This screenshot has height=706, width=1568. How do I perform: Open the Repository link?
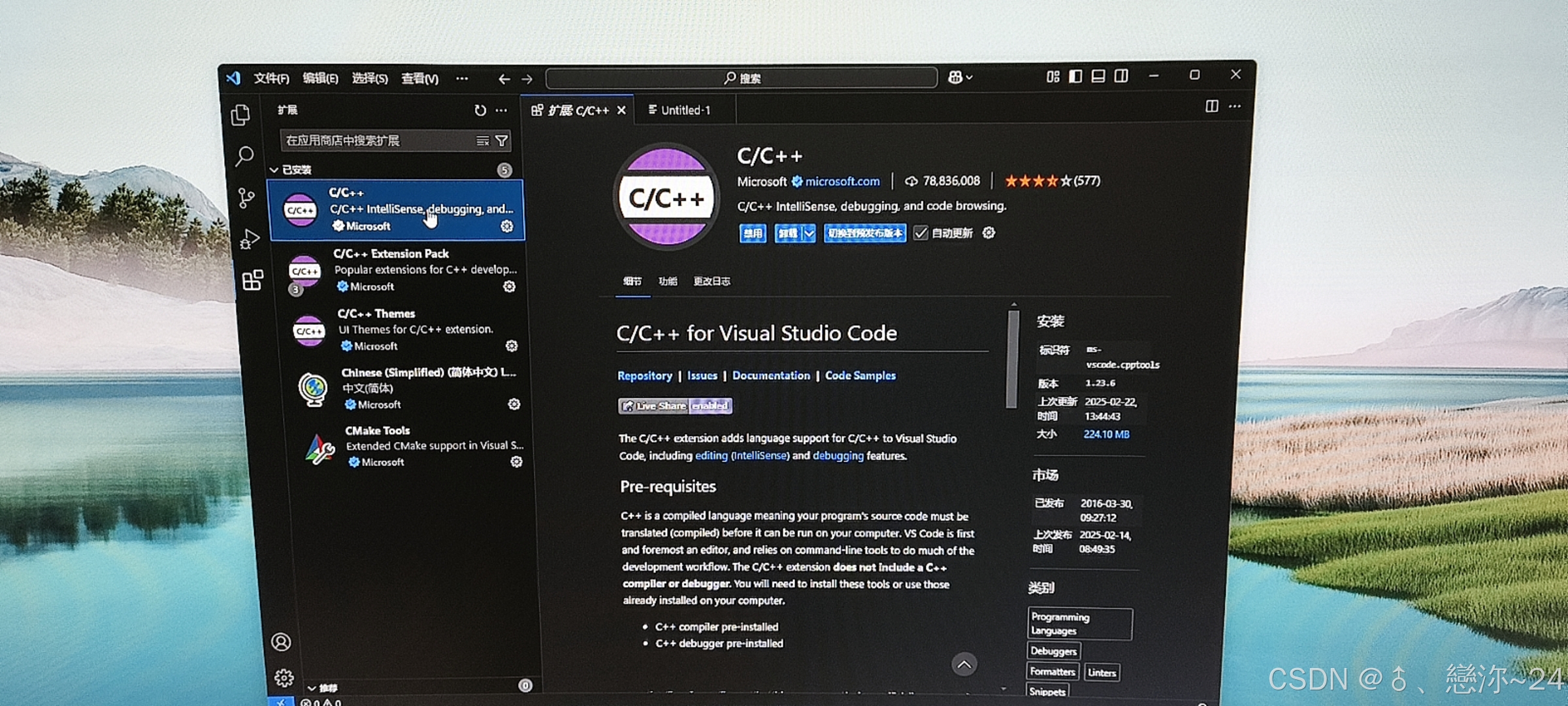tap(645, 376)
